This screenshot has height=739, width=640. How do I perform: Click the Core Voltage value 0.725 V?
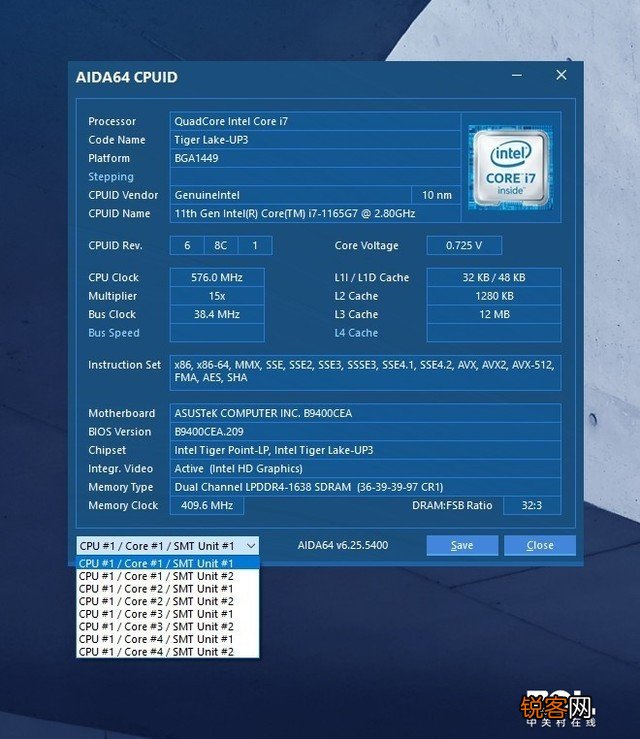tap(464, 246)
